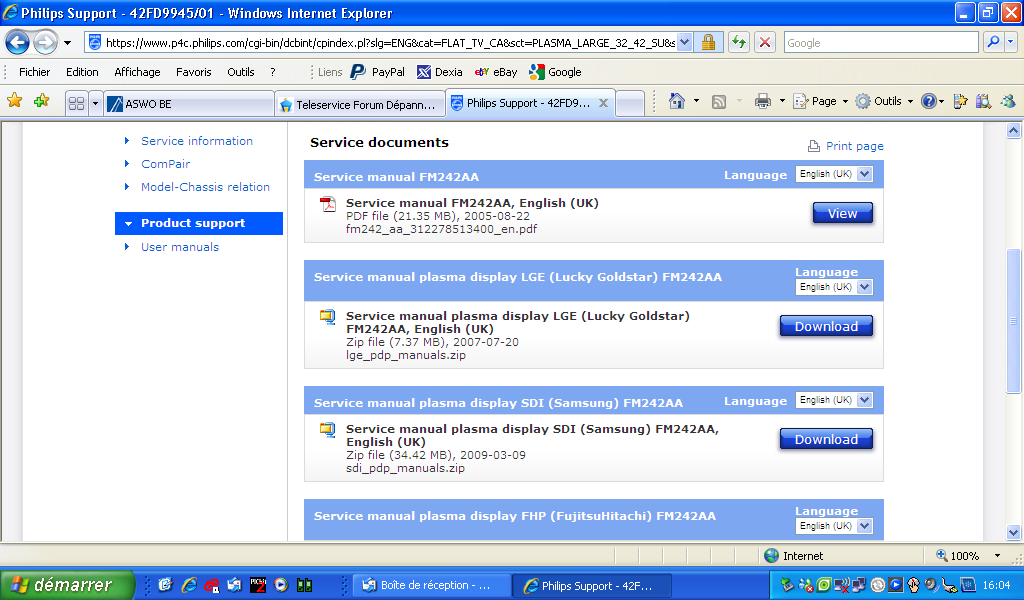
Task: Click the security padlock icon
Action: point(708,43)
